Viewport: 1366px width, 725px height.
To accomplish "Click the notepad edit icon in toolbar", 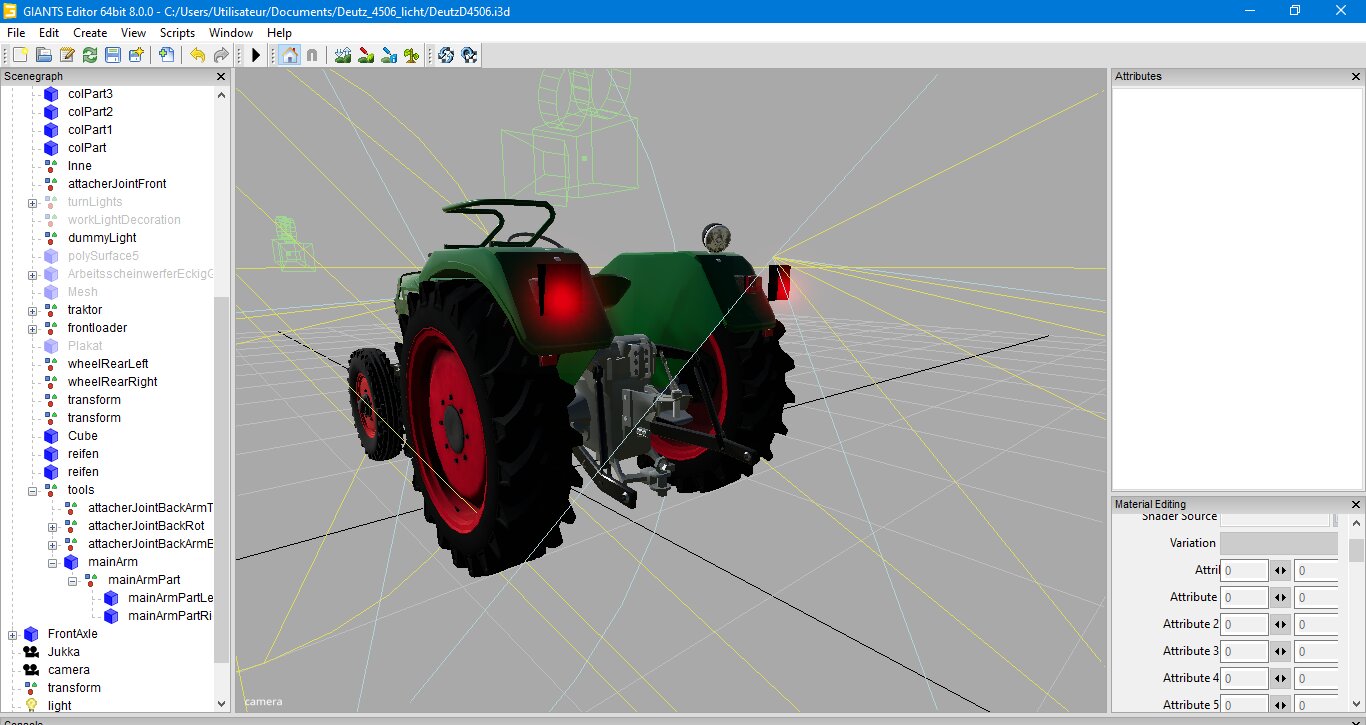I will 67,55.
